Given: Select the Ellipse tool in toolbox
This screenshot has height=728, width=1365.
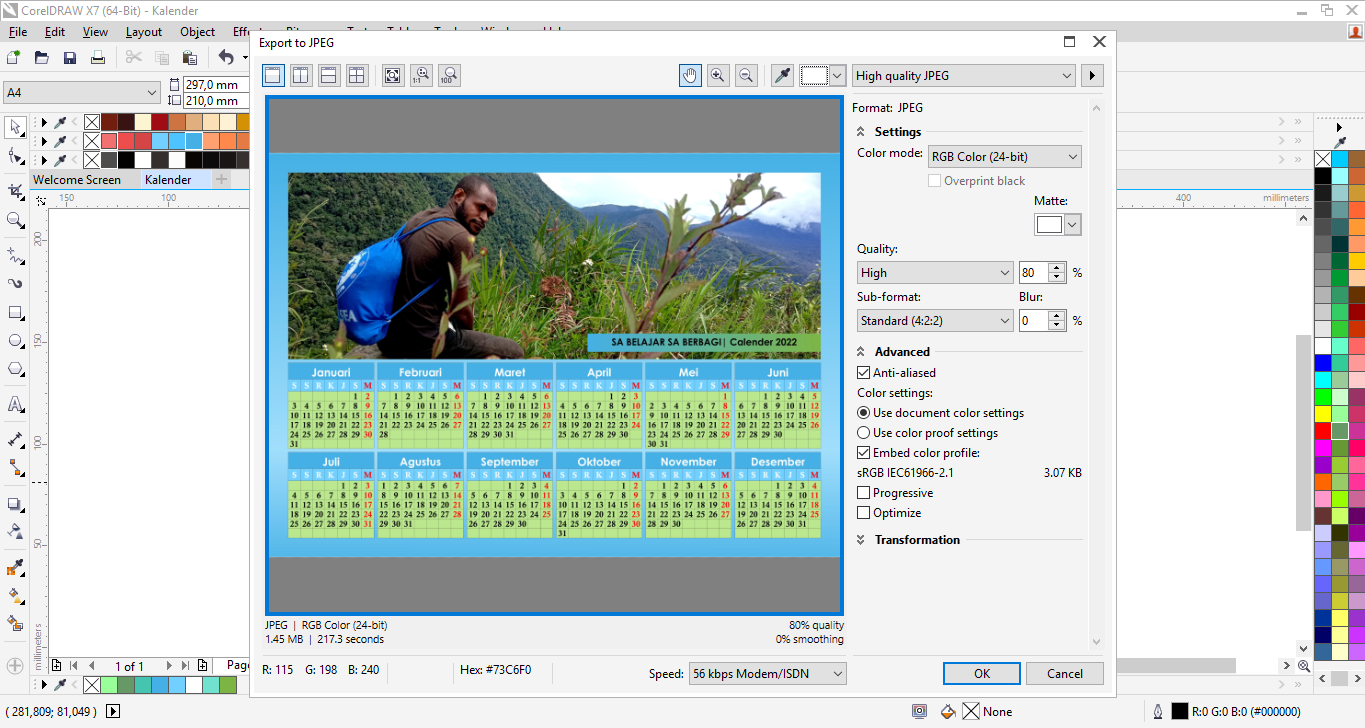Looking at the screenshot, I should click(15, 341).
